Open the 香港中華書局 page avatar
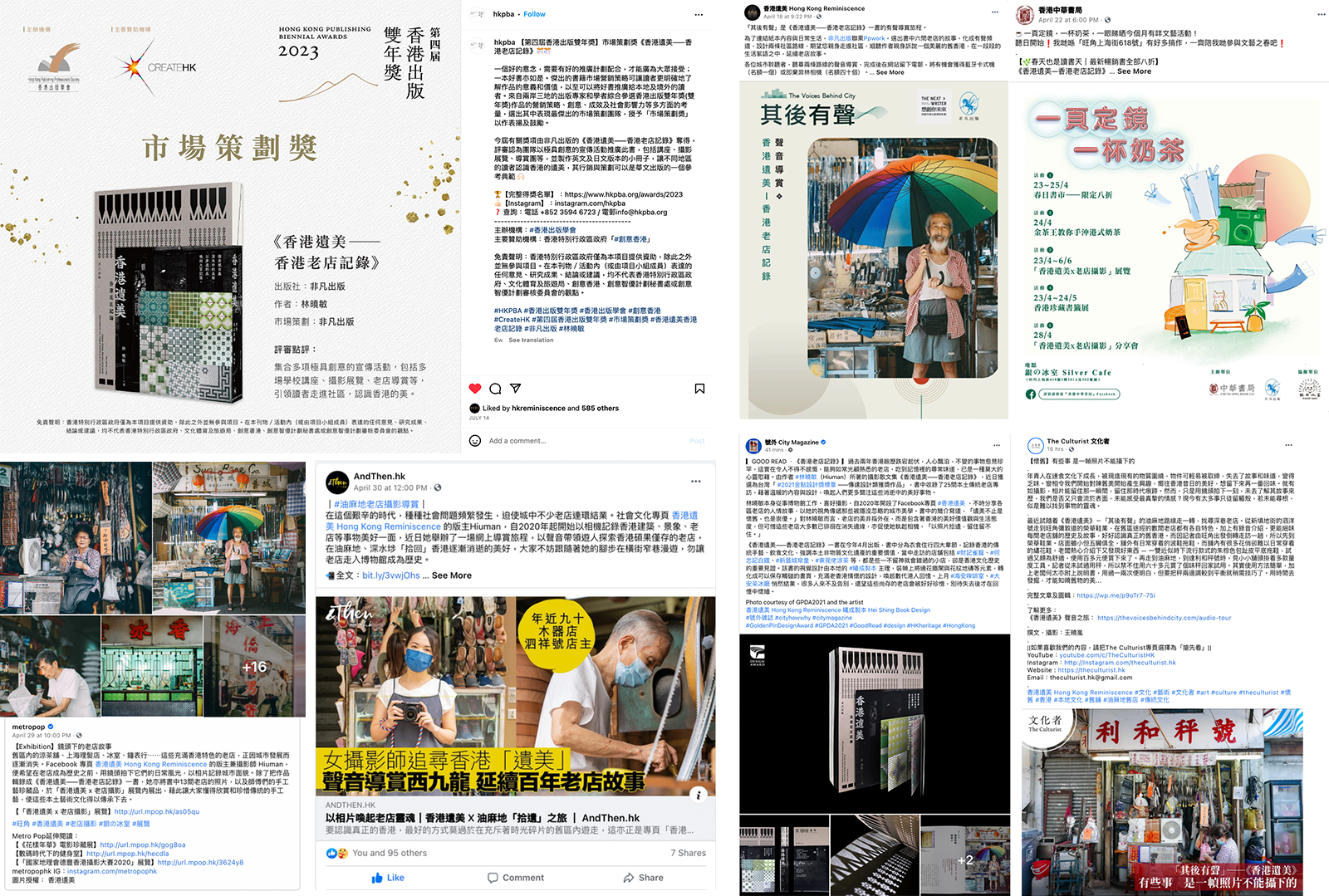Viewport: 1329px width, 896px height. (x=1026, y=15)
